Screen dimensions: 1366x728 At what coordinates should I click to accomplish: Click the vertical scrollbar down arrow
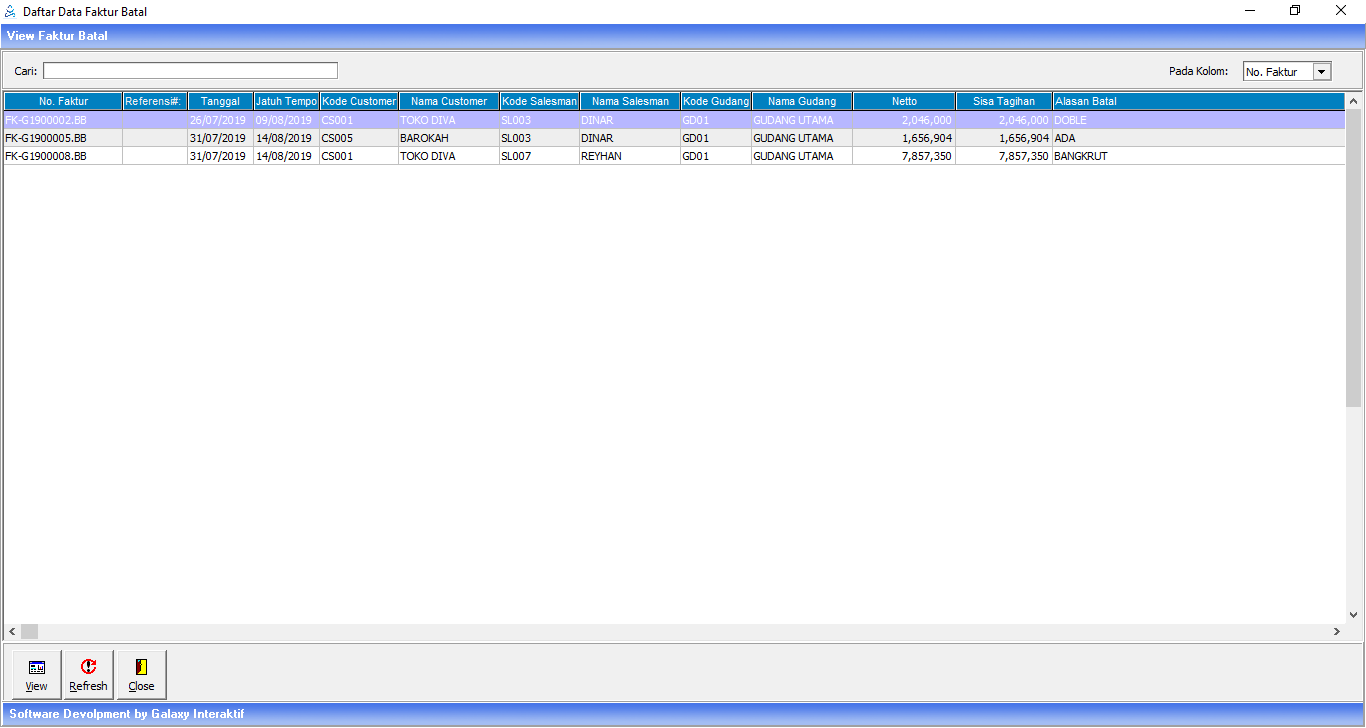coord(1354,615)
